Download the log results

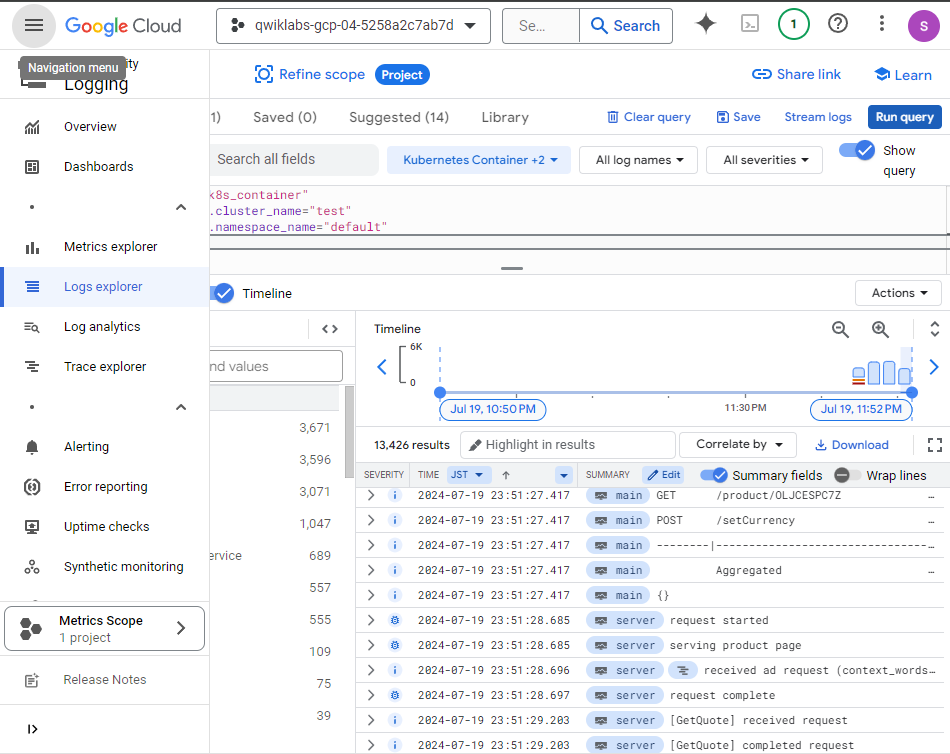pos(851,445)
